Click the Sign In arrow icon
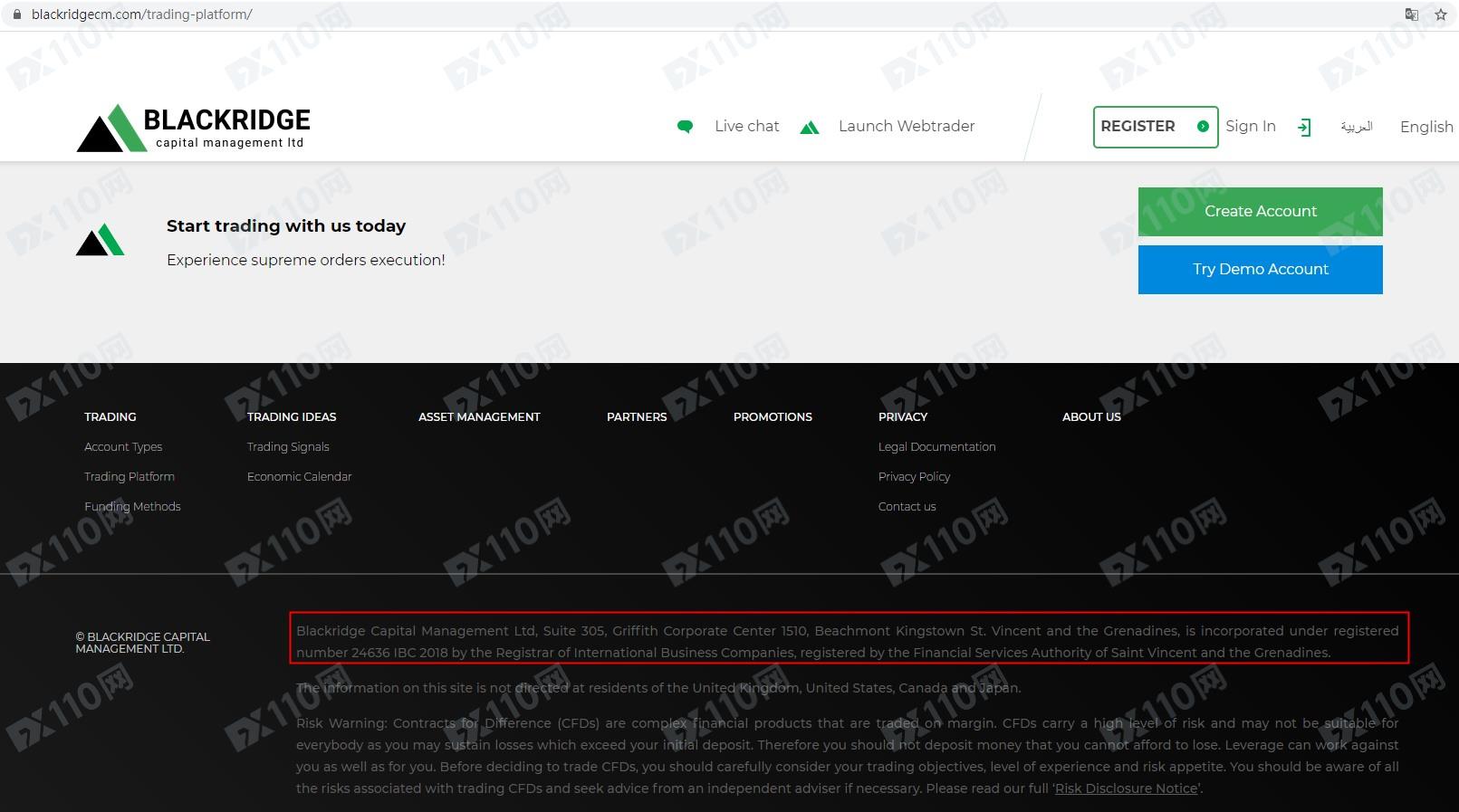The image size is (1459, 812). pyautogui.click(x=1304, y=128)
